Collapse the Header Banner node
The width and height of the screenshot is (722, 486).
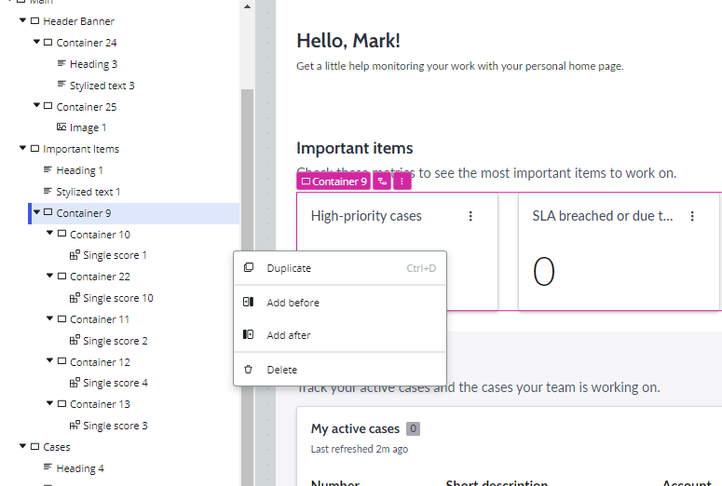[22, 20]
